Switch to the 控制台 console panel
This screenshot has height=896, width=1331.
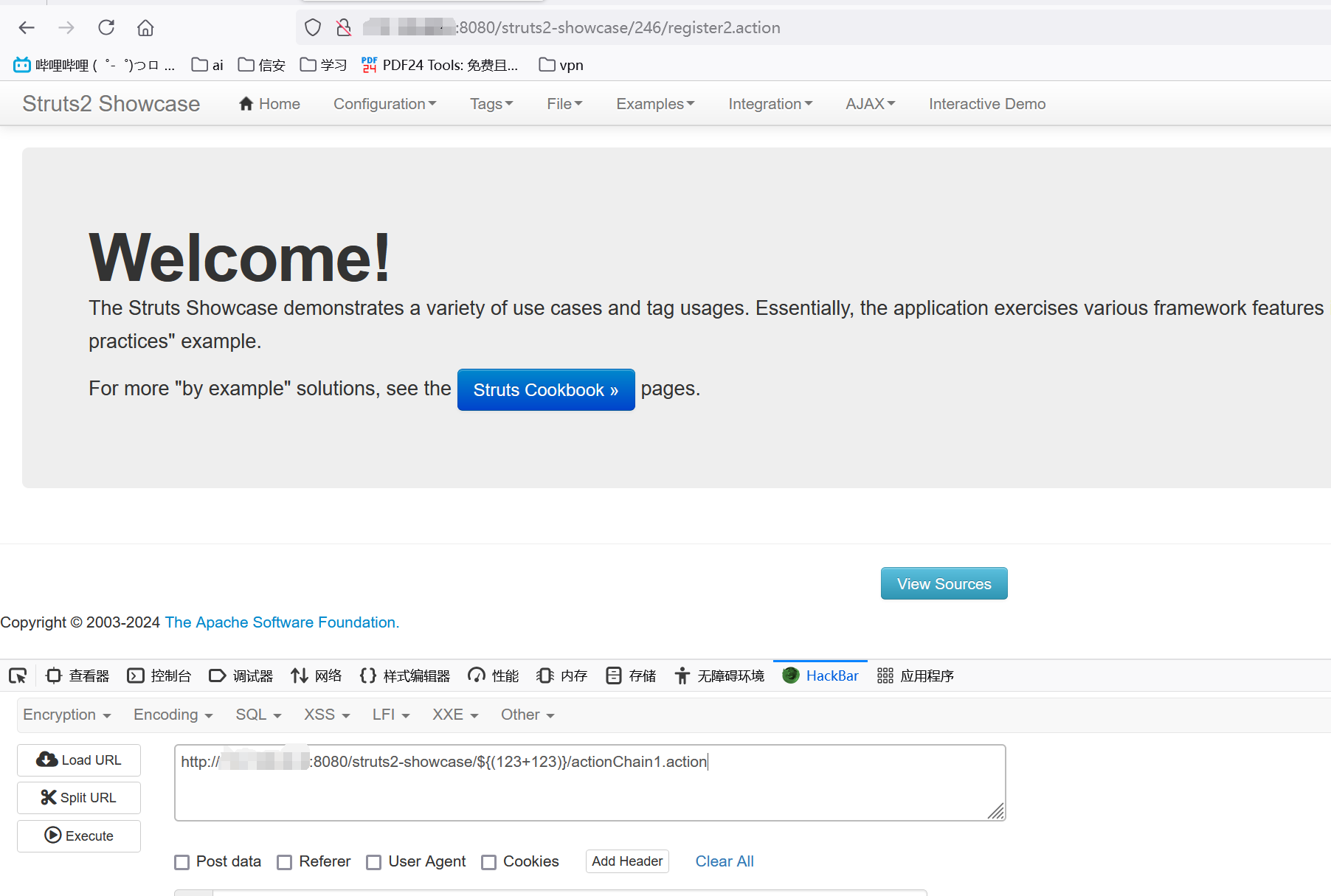(159, 676)
